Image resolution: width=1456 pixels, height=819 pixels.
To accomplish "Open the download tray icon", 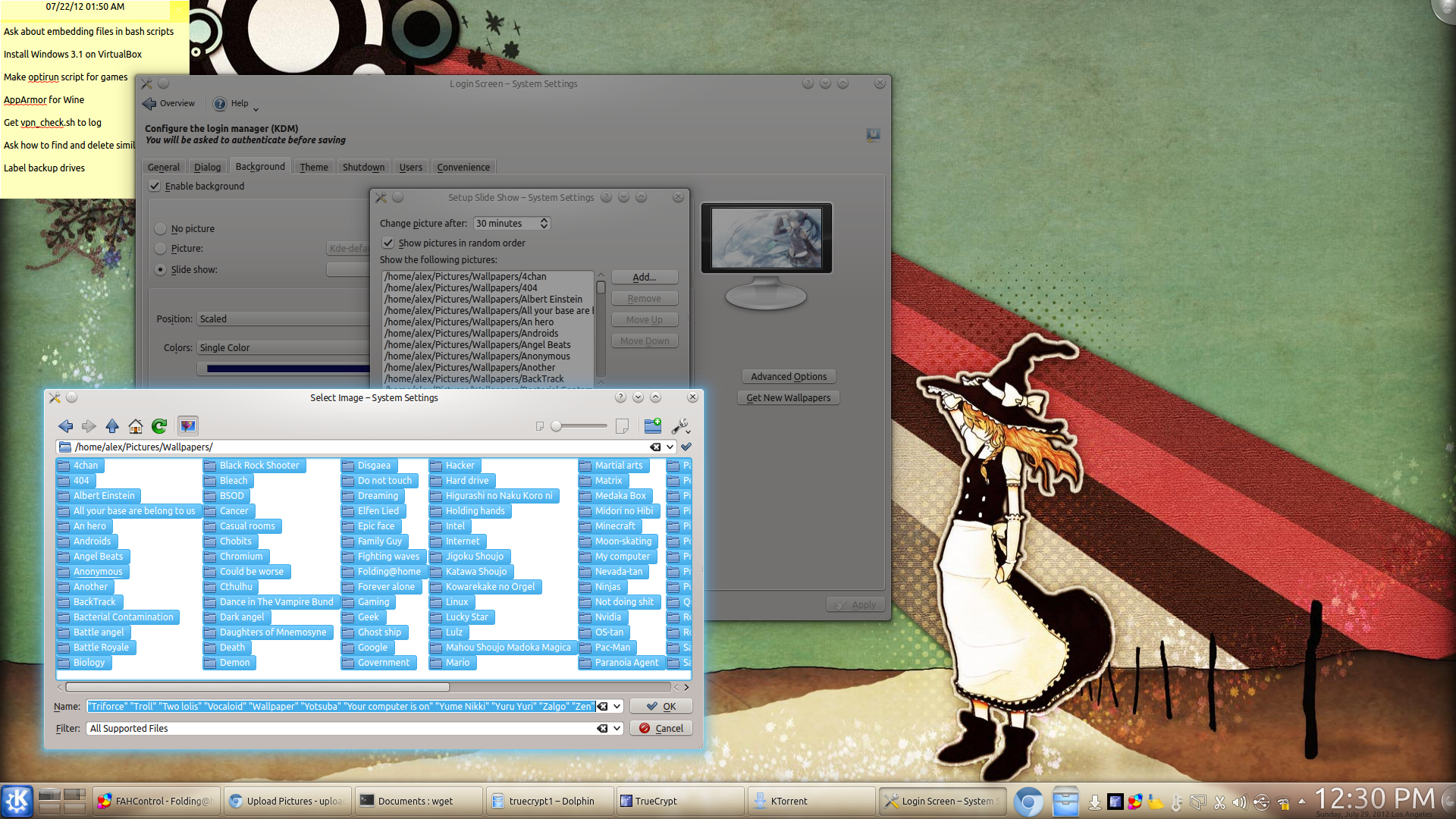I will click(x=1095, y=802).
